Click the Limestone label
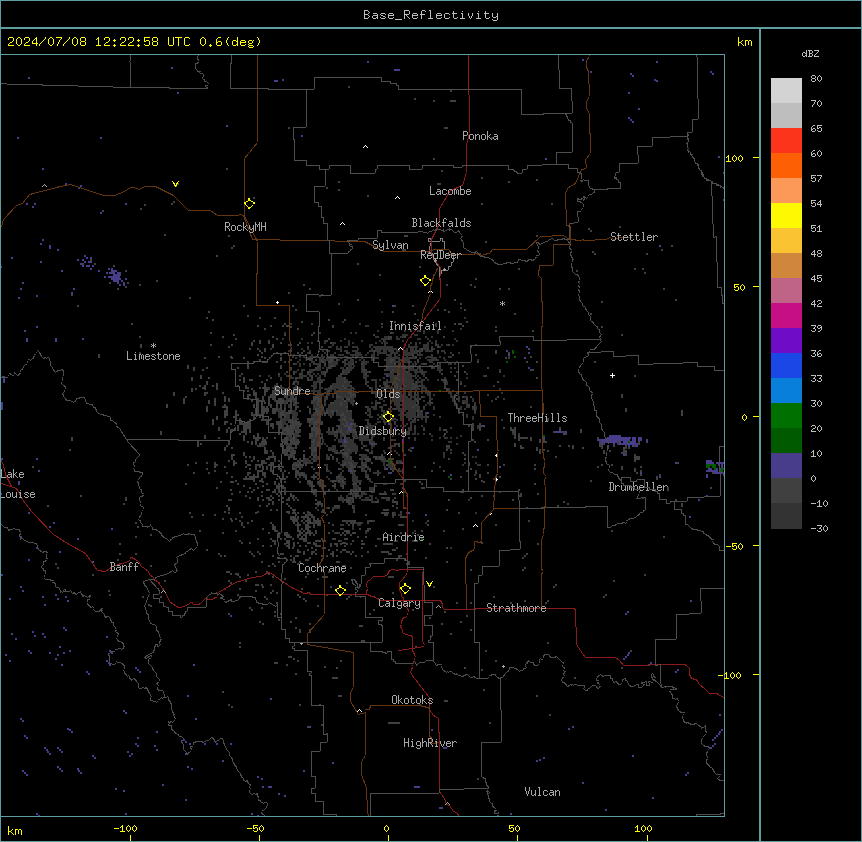Image resolution: width=862 pixels, height=842 pixels. tap(153, 356)
